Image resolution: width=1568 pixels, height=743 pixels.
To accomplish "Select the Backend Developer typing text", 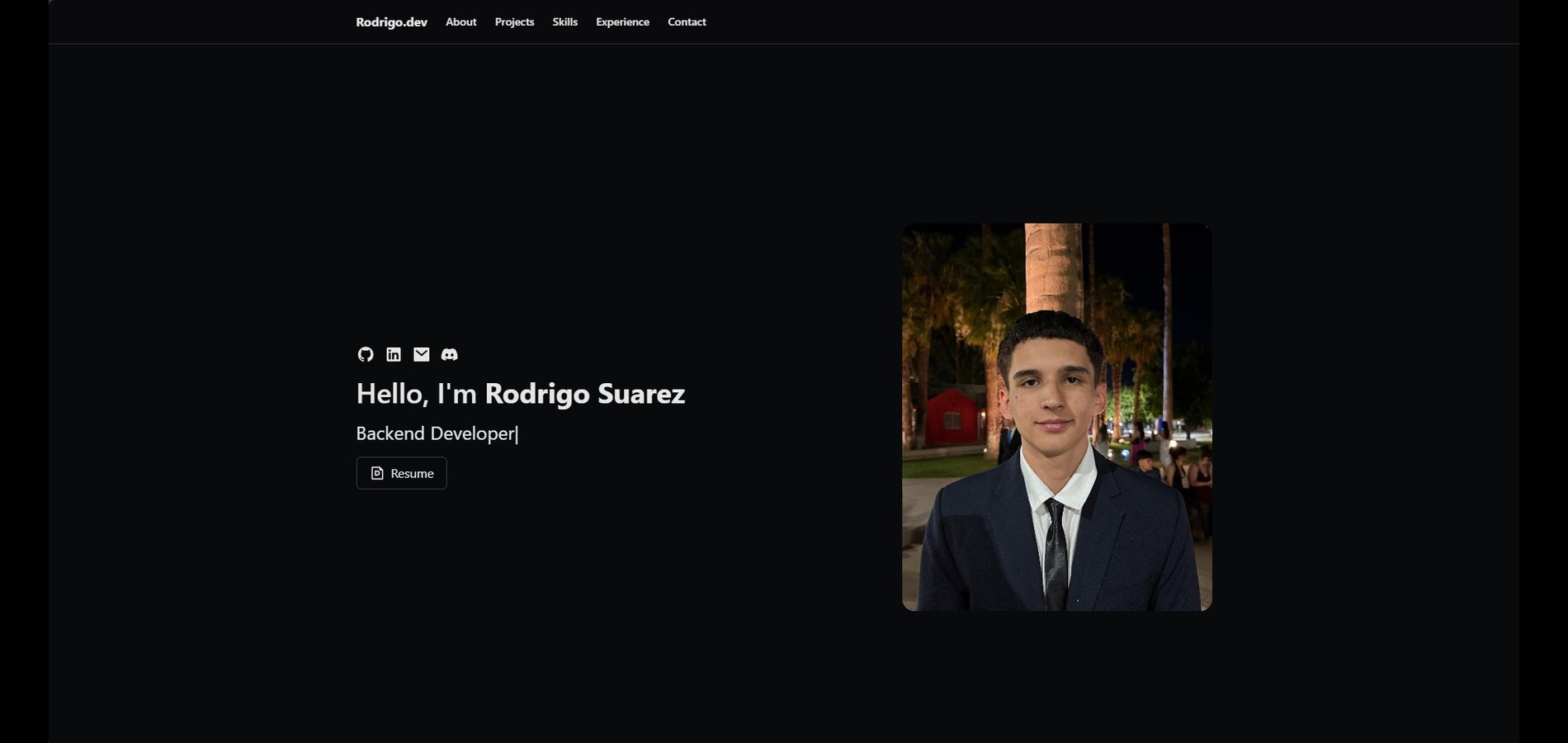I will click(436, 433).
